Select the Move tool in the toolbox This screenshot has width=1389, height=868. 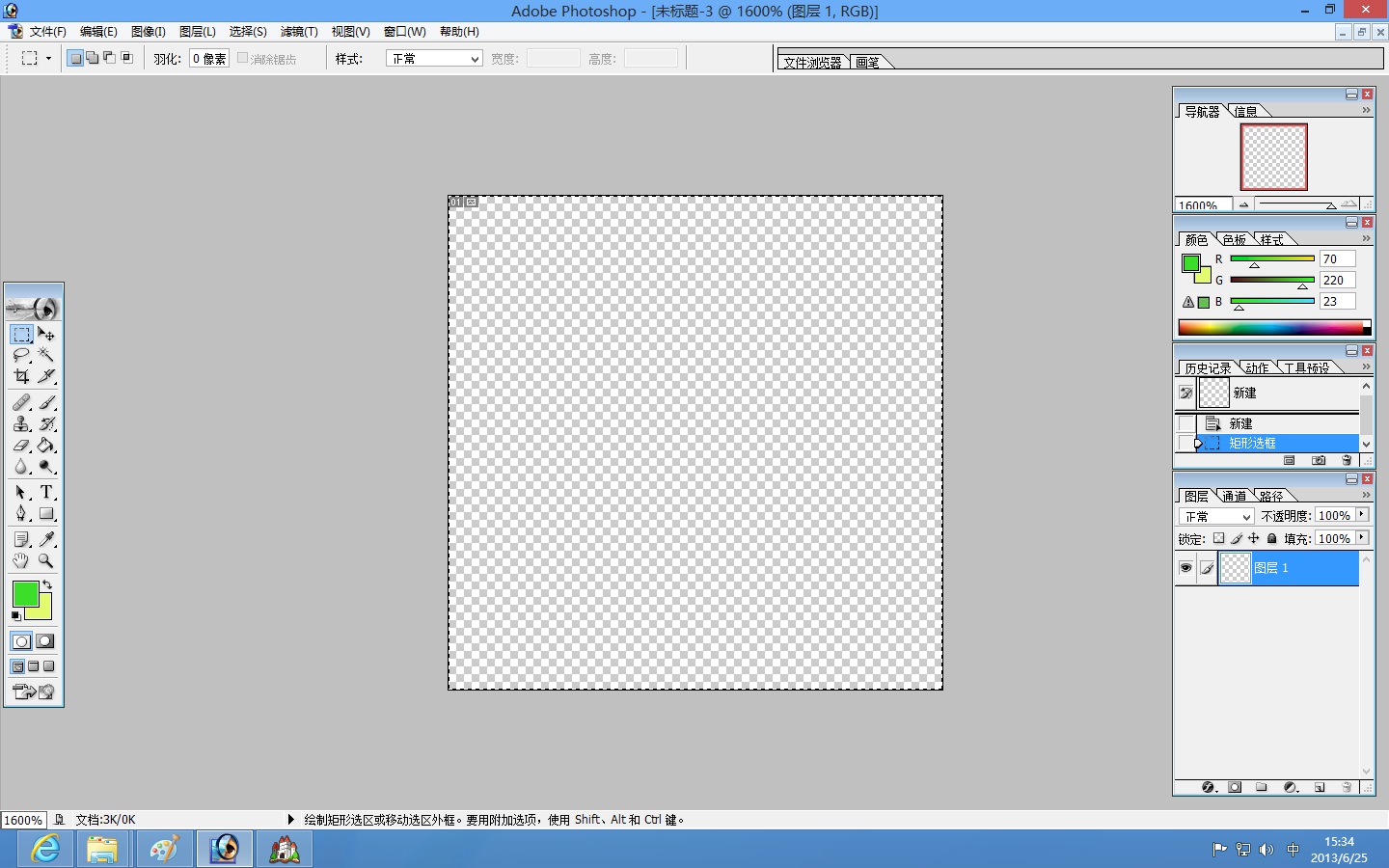pos(46,335)
